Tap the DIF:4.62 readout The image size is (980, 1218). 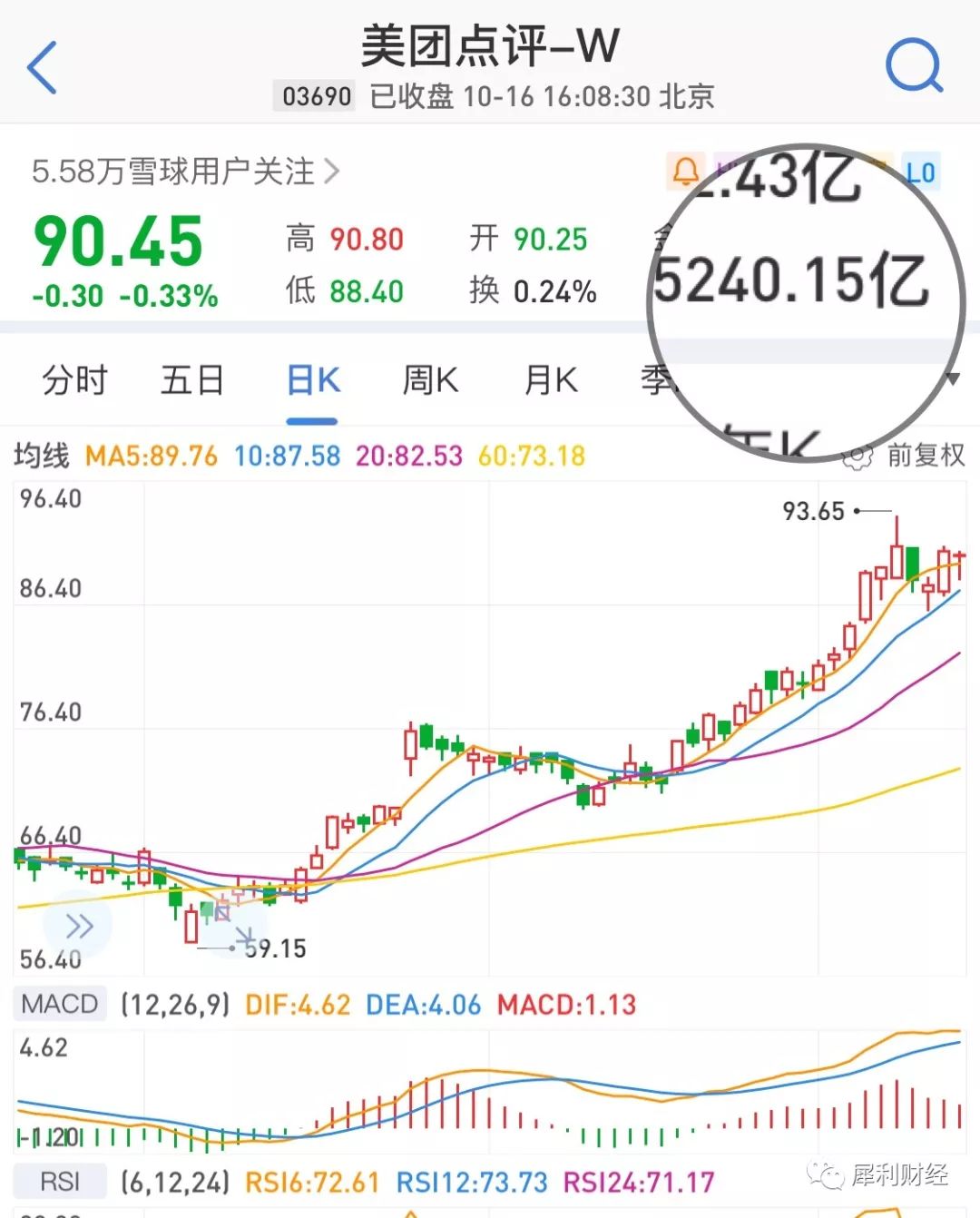coord(298,1005)
